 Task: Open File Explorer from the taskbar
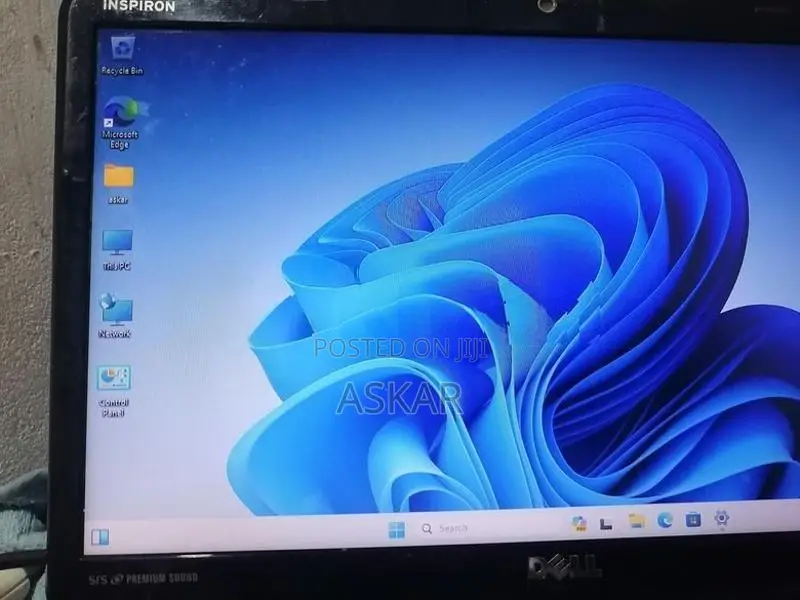(x=636, y=521)
